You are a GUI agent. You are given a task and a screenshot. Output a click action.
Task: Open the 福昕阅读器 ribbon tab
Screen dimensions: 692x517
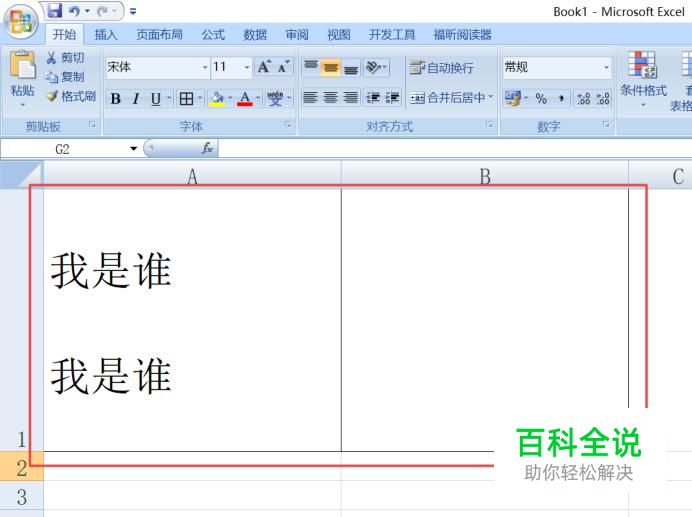pos(463,34)
